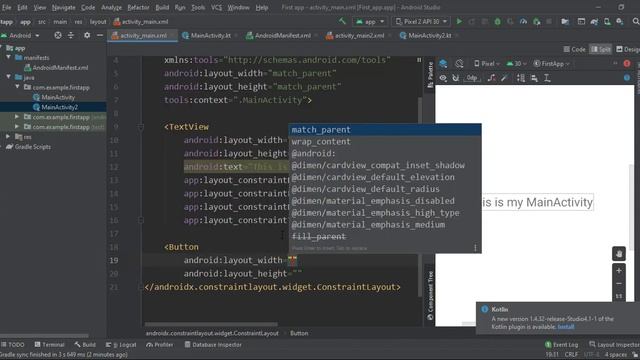Switch to MainActivity.kt editor tab
The width and height of the screenshot is (640, 360).
[210, 36]
